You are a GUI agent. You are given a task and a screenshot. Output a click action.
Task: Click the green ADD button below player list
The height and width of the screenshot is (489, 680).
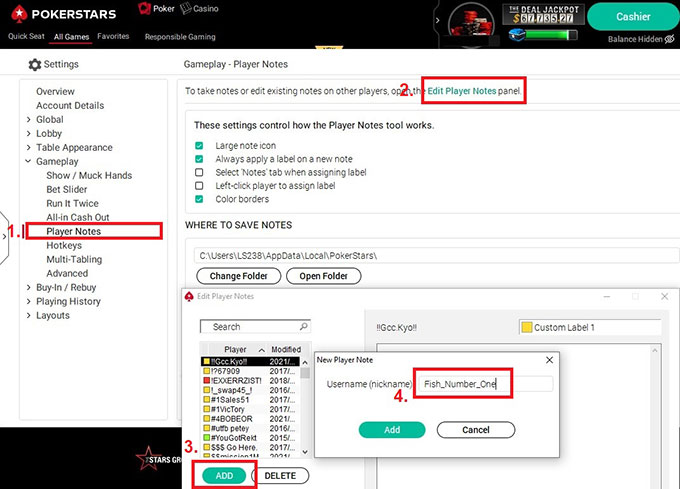tap(224, 476)
